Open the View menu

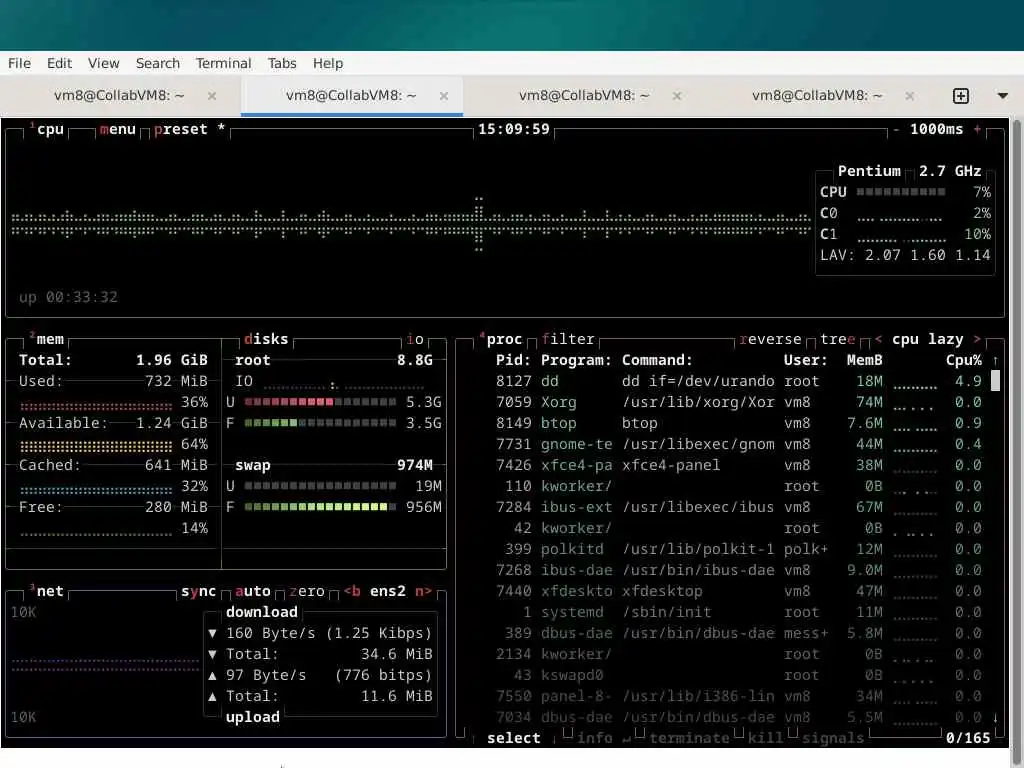pyautogui.click(x=104, y=63)
